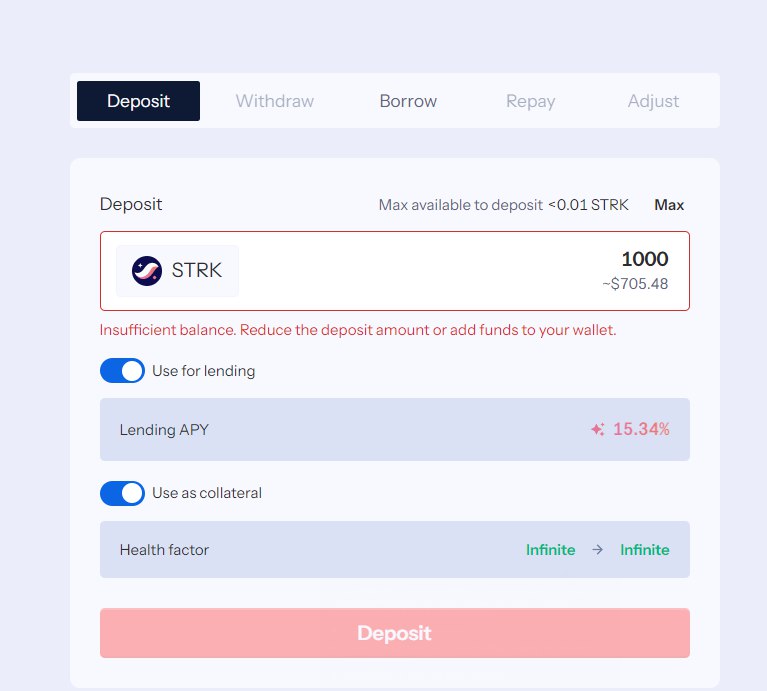Click the pink Deposit submit button
The width and height of the screenshot is (767, 691).
pos(395,633)
